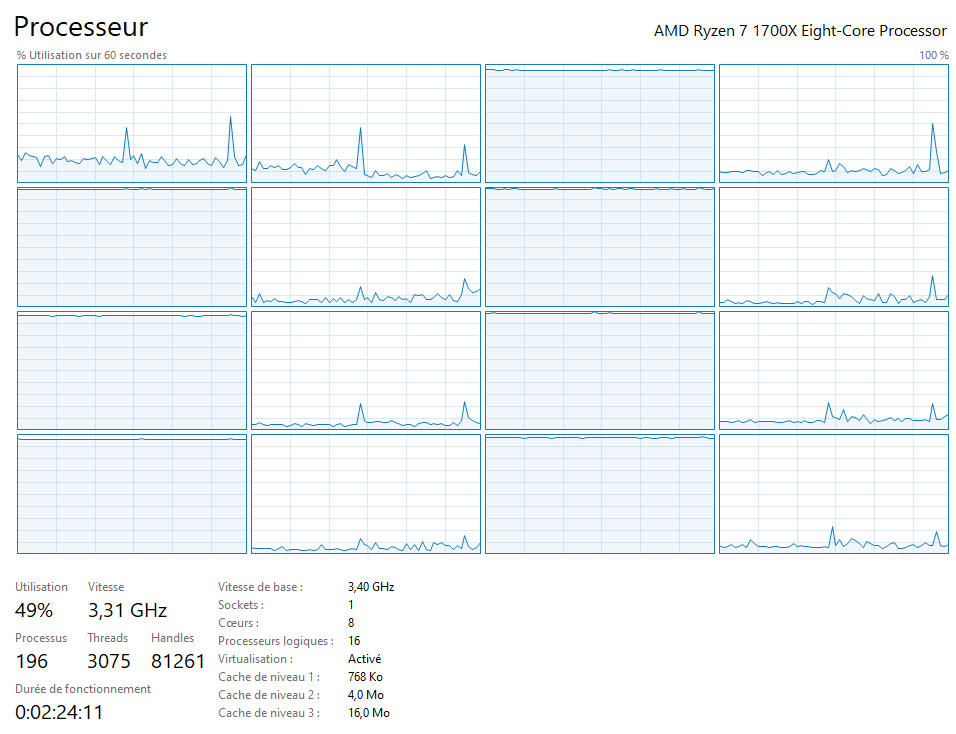Select the second core graph showing activity spikes
Viewport: 956px width, 734px height.
(365, 123)
